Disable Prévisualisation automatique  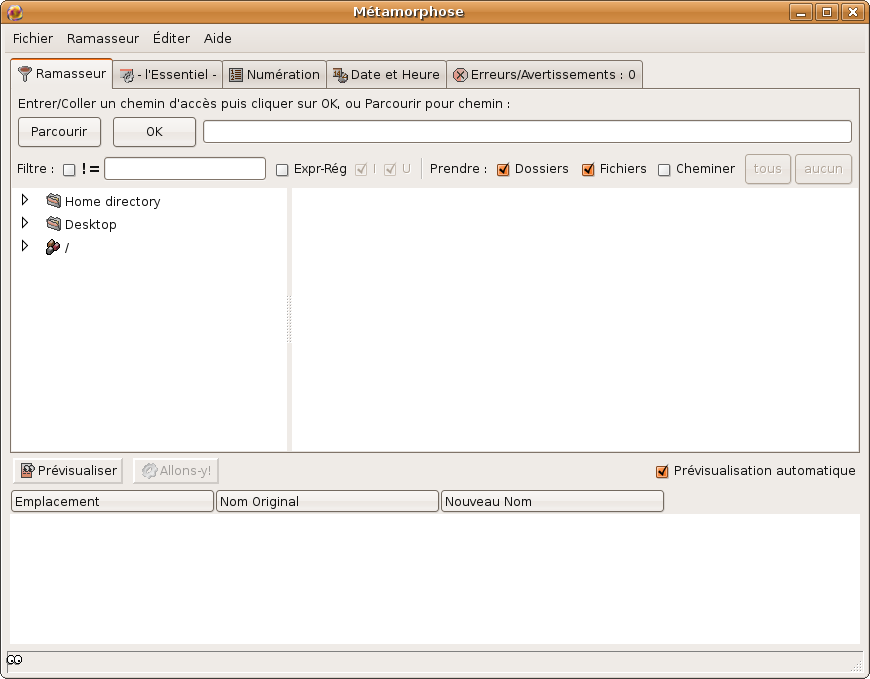point(661,472)
